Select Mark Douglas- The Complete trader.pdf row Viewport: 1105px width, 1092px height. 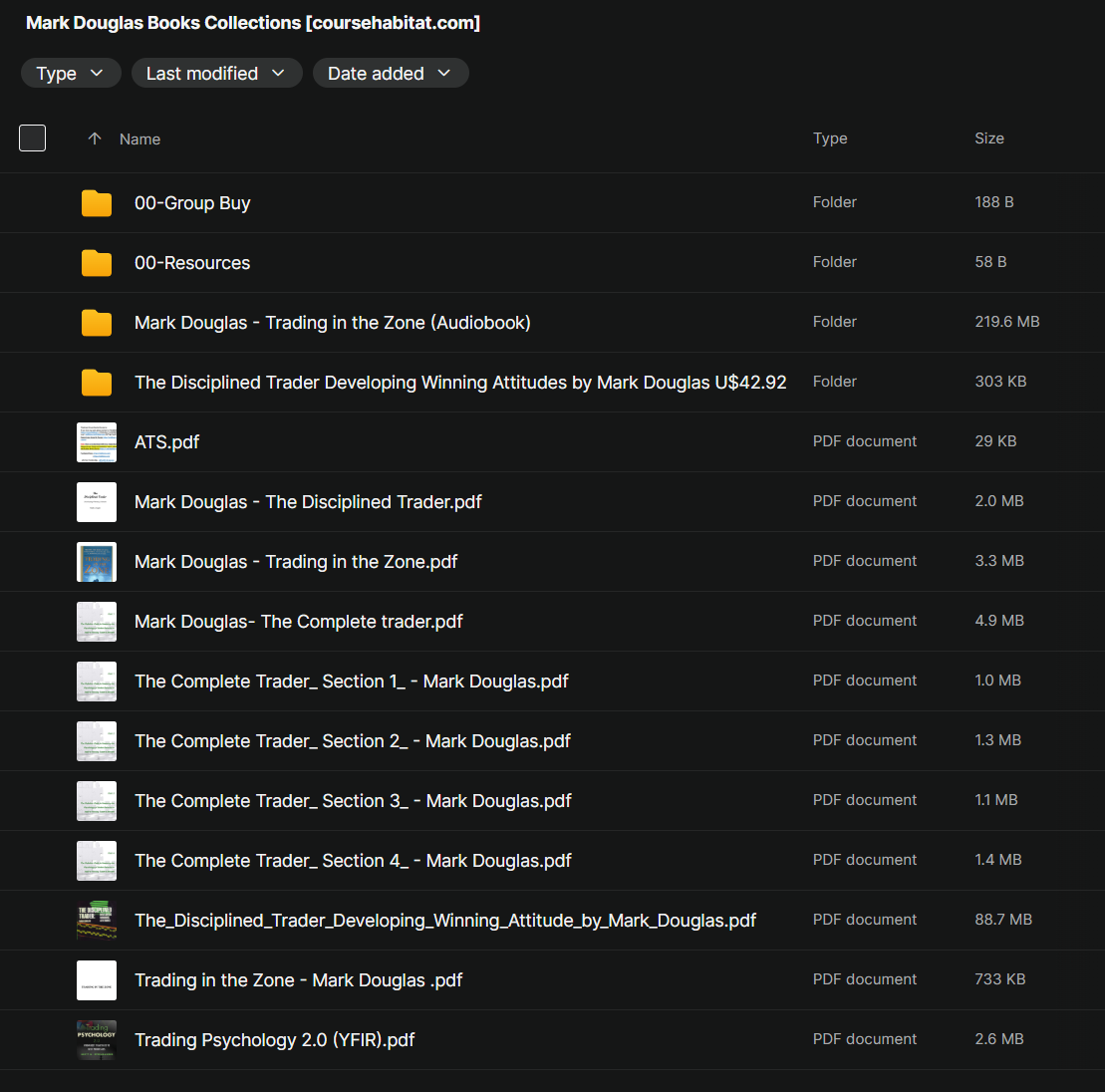[299, 622]
